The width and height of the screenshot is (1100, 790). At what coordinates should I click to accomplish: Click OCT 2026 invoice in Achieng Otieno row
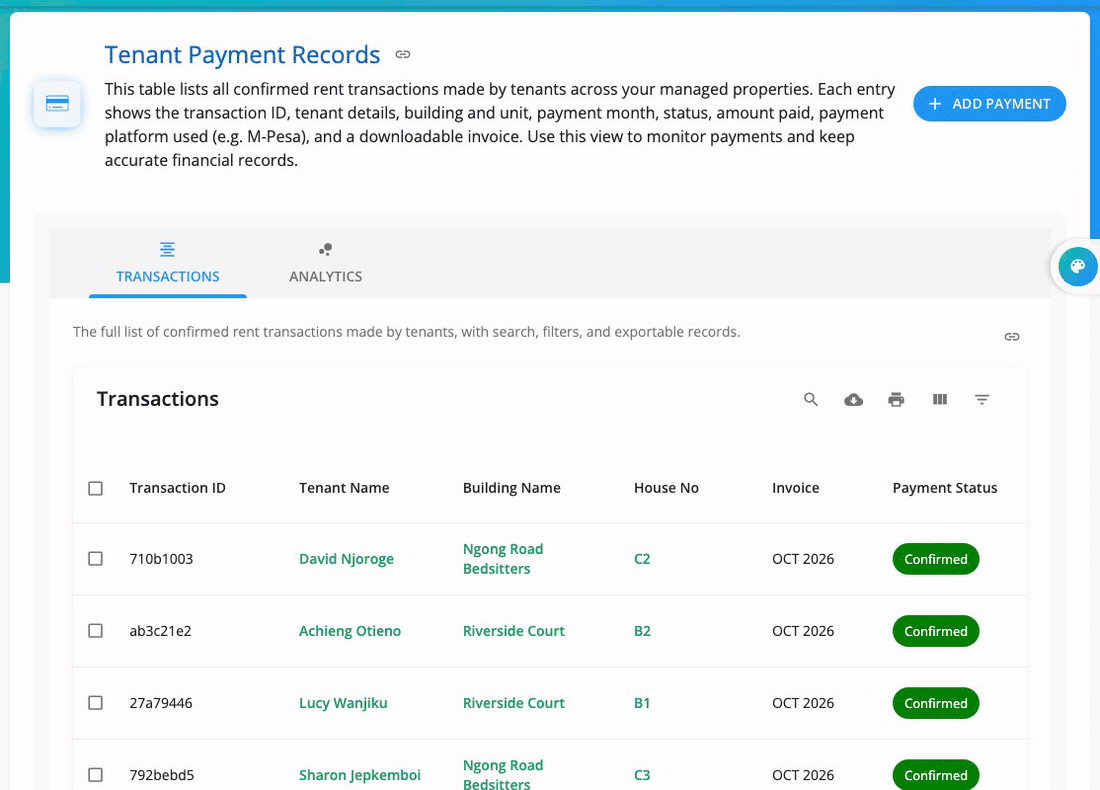coord(803,631)
